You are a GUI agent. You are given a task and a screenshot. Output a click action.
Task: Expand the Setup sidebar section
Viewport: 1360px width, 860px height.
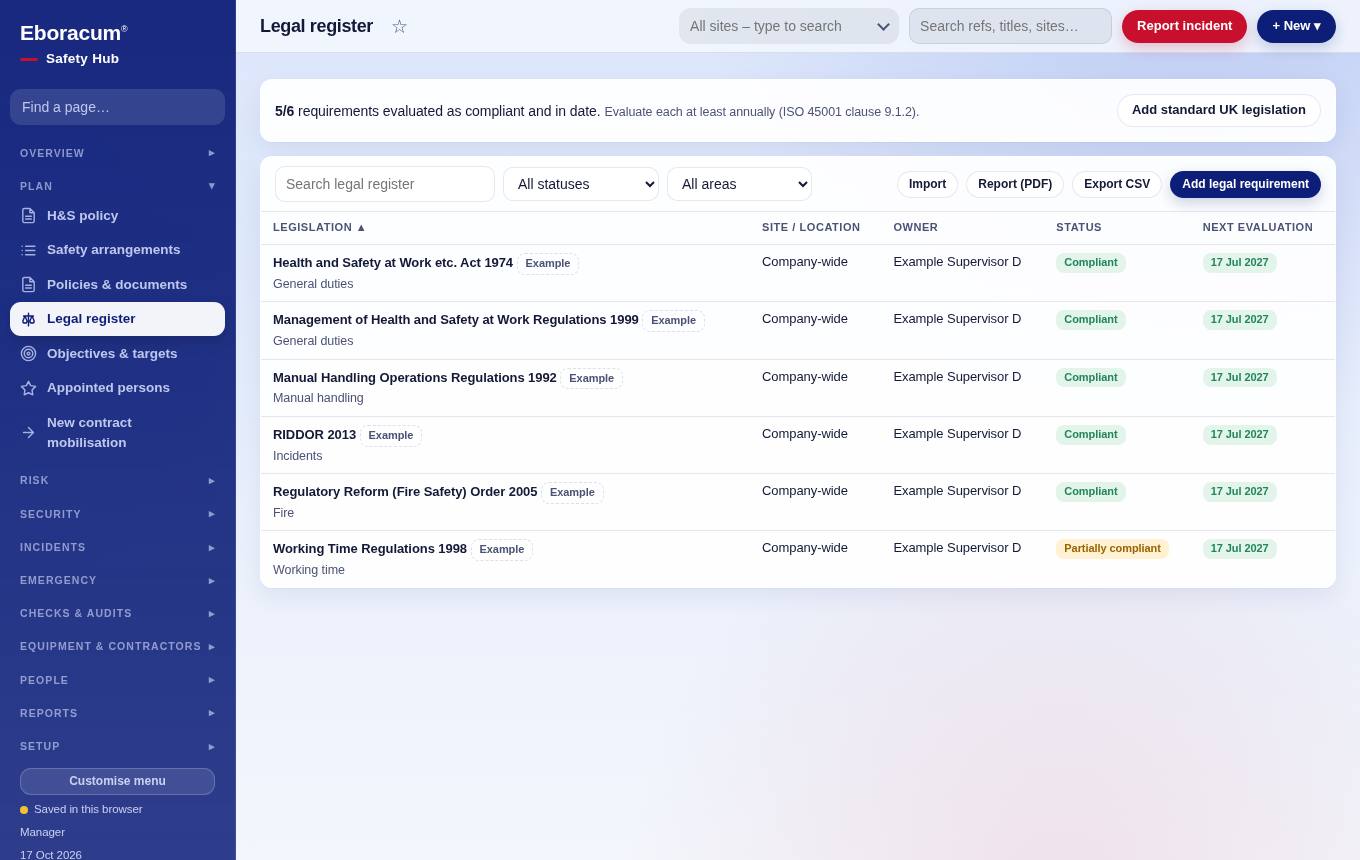pos(117,746)
